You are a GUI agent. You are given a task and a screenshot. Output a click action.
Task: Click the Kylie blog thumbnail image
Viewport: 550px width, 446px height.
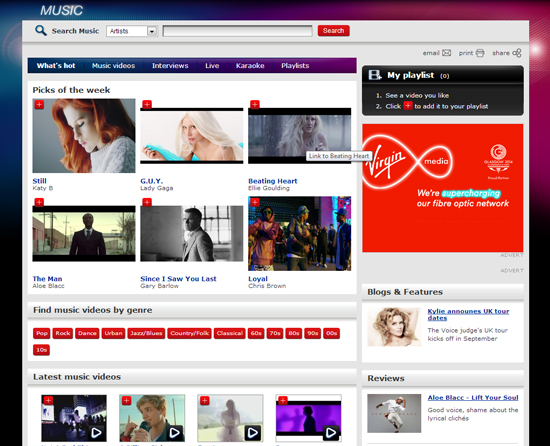[x=394, y=327]
